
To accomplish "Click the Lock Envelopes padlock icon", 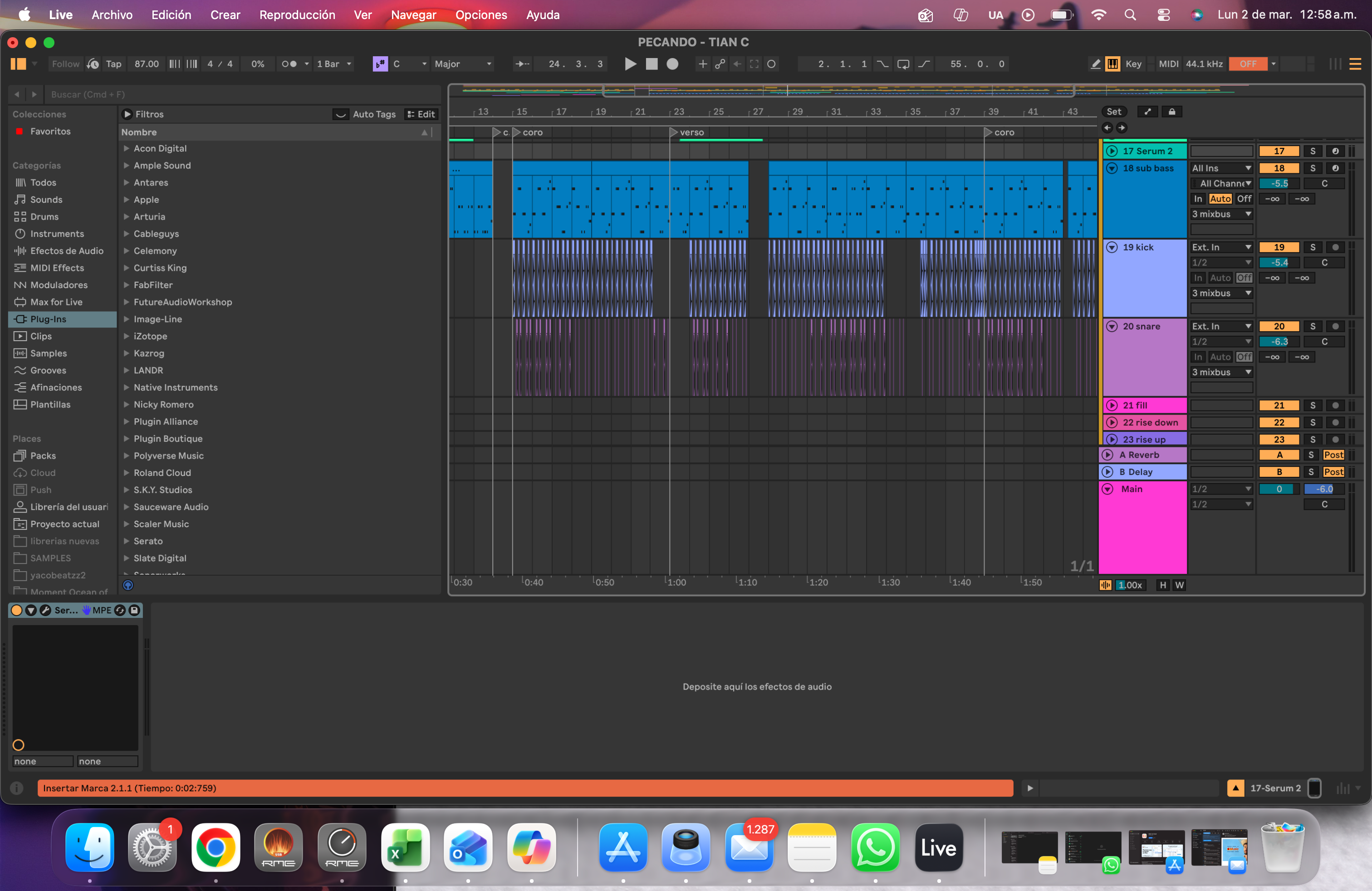I will coord(1171,112).
